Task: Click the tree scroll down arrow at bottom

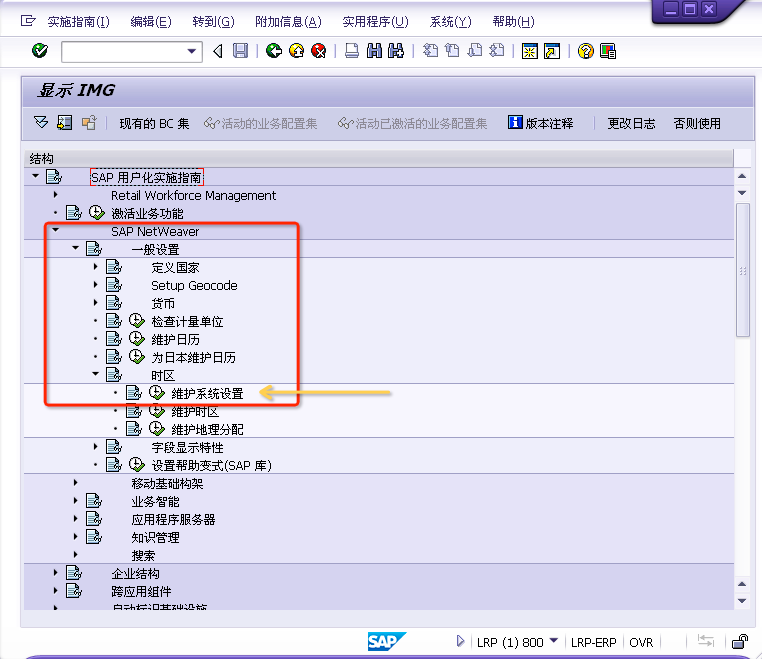Action: (742, 601)
